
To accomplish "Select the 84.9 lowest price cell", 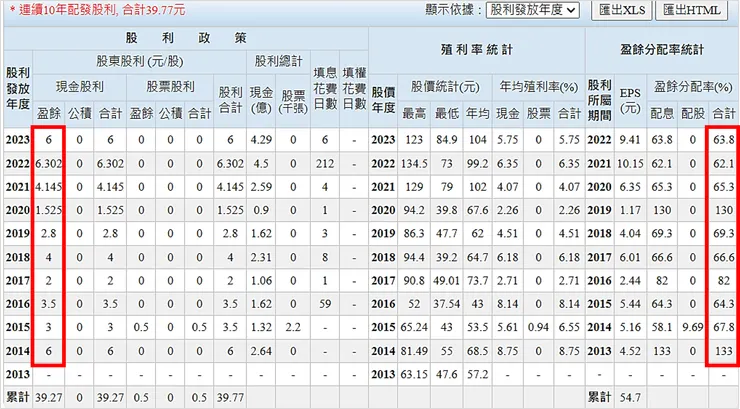I will click(446, 140).
